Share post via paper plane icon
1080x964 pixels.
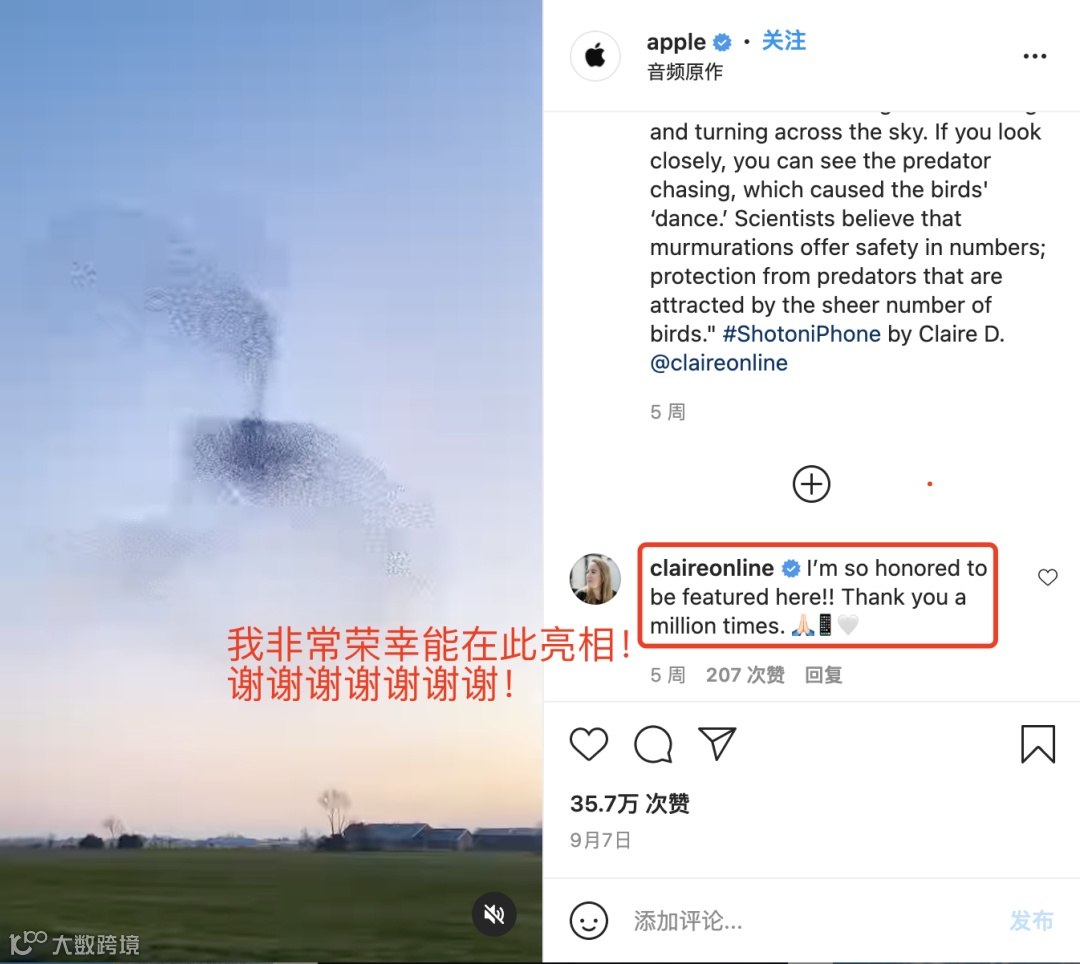pos(717,744)
